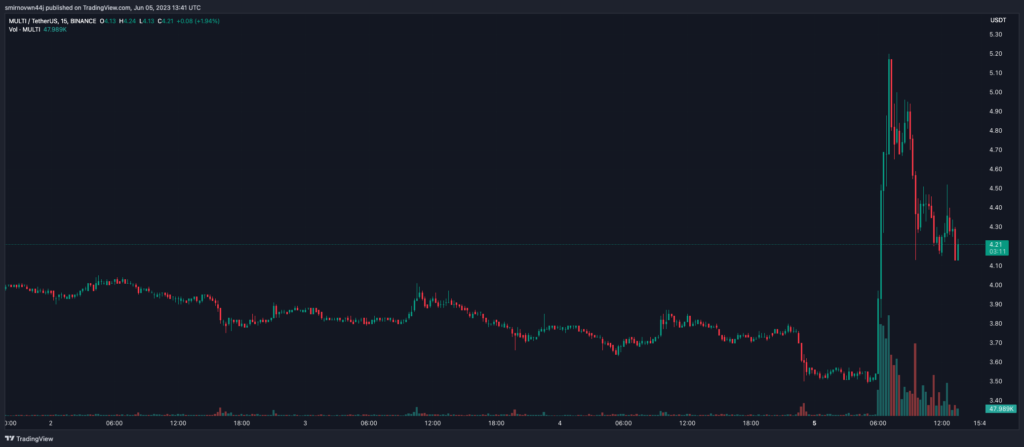This screenshot has width=1024, height=447.
Task: Click the day 2 marker on time axis
Action: tap(50, 423)
